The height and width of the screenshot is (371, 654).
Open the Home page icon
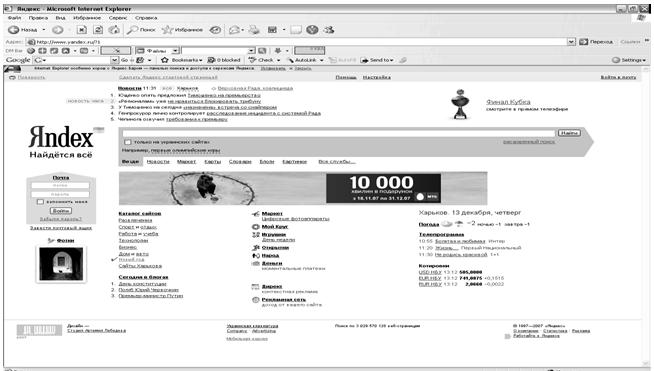114,30
